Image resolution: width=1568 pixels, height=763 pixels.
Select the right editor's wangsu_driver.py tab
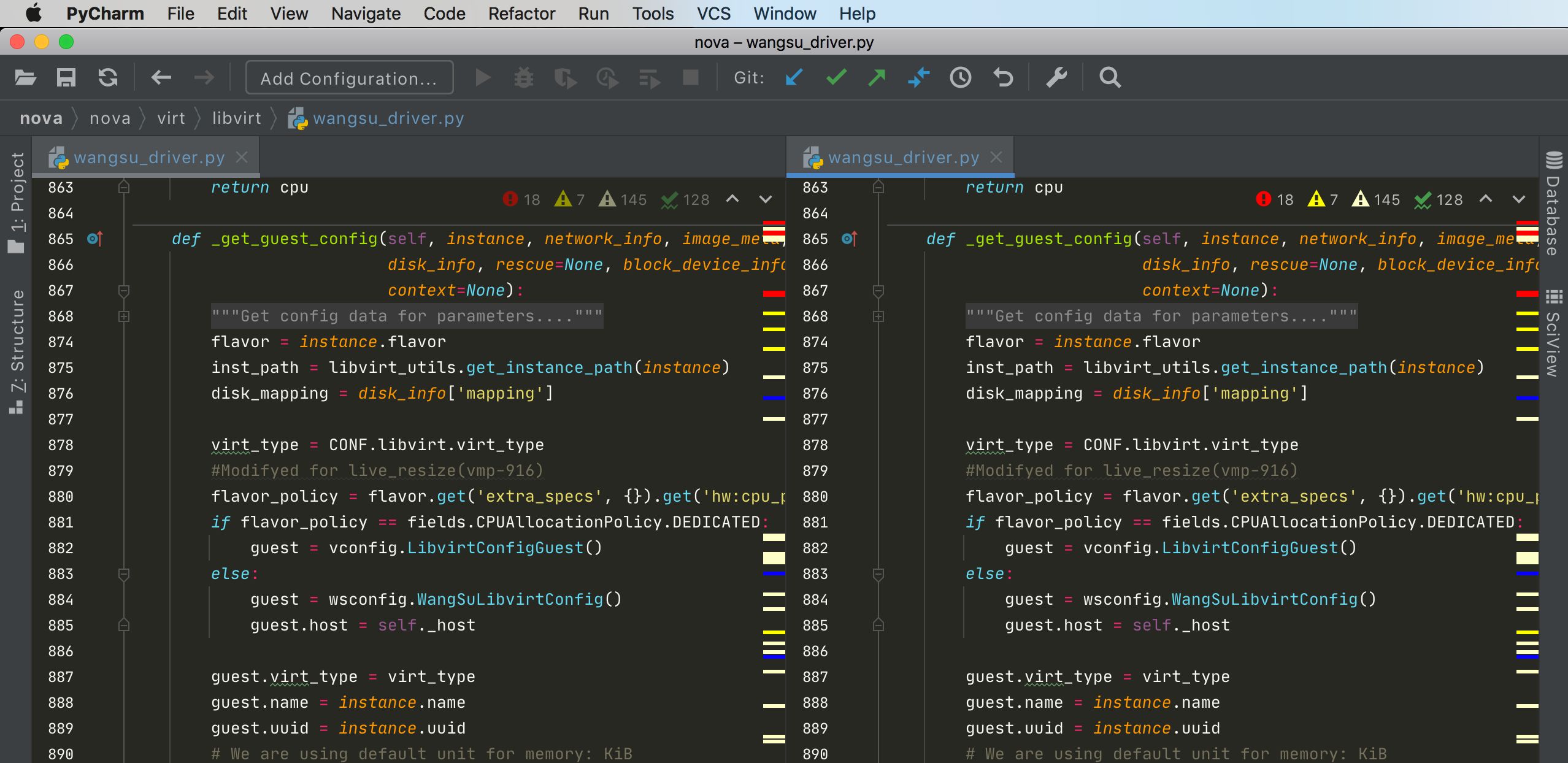pyautogui.click(x=903, y=158)
